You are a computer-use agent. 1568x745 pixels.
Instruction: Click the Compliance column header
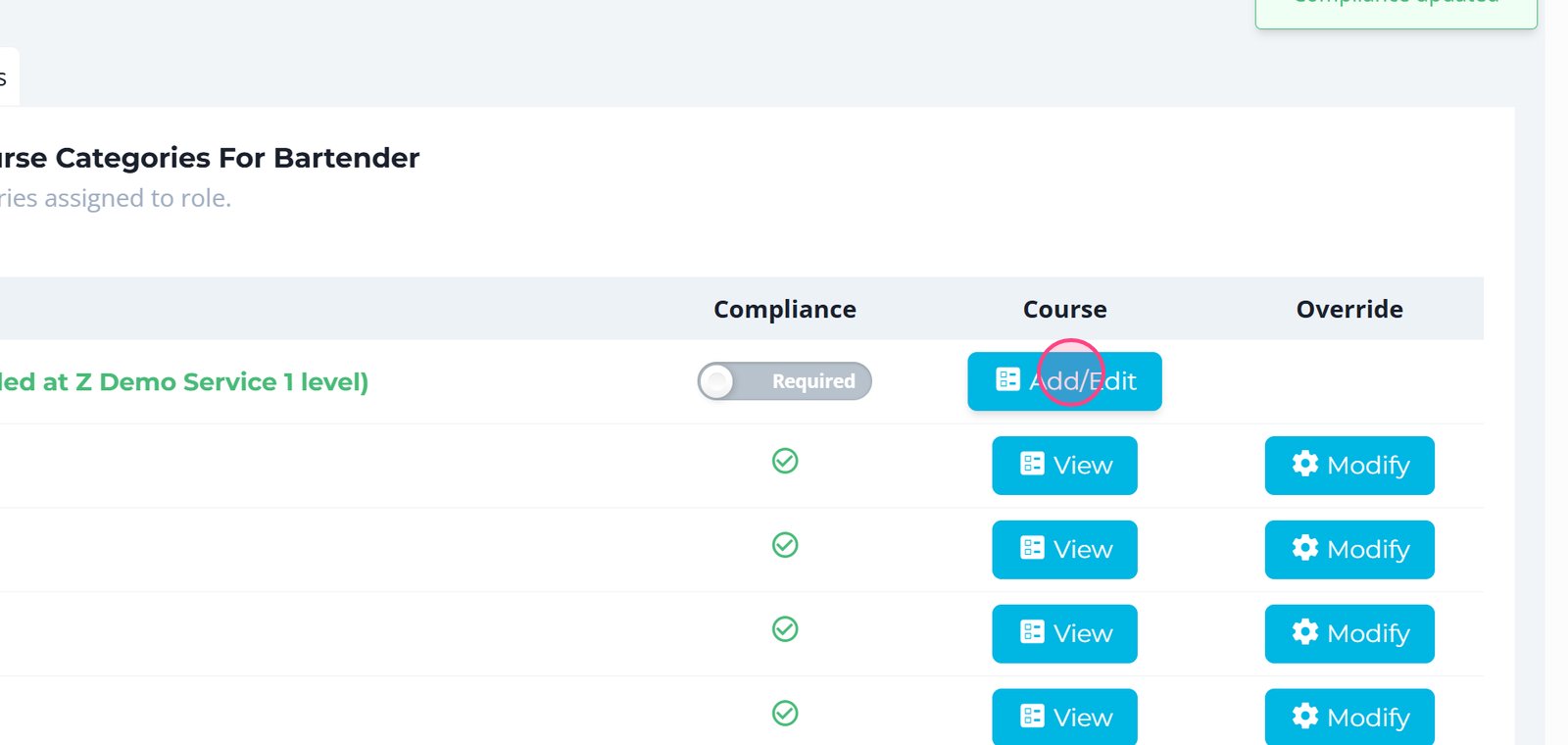(x=785, y=310)
